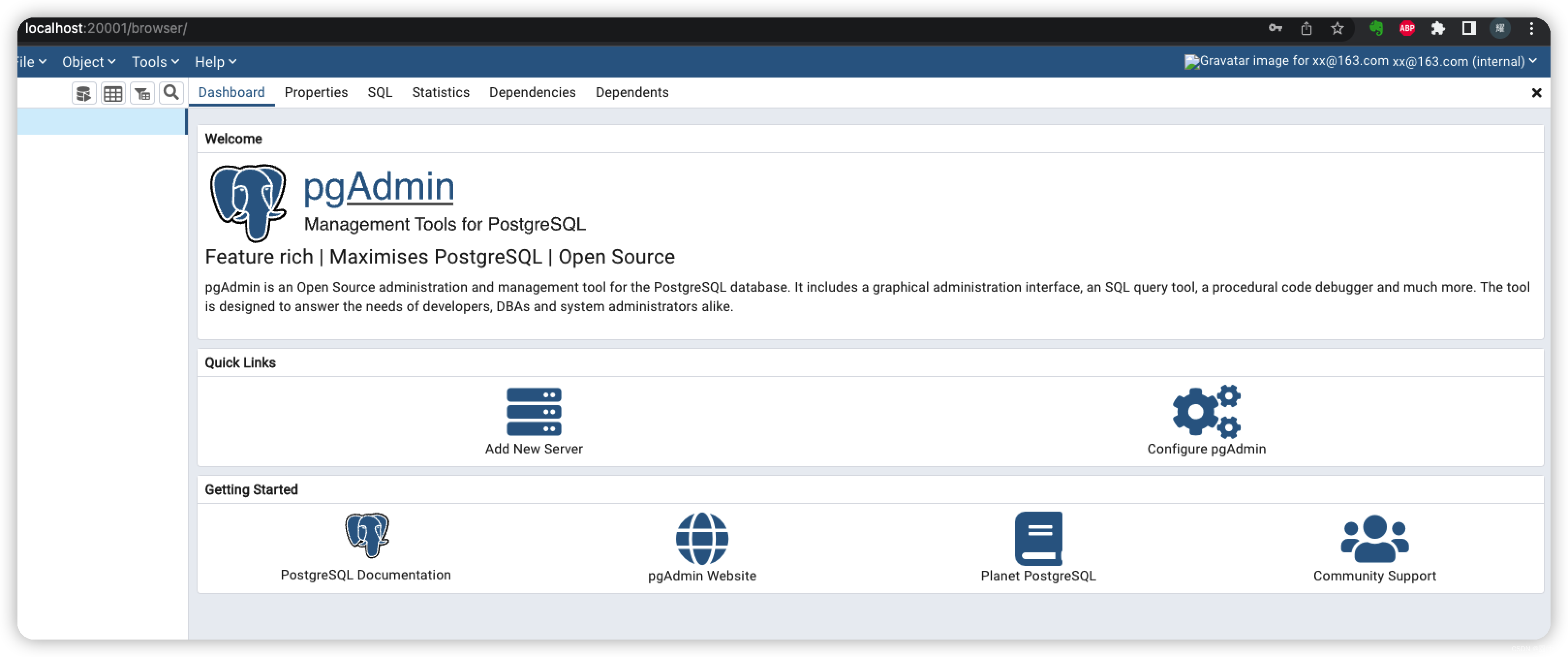The height and width of the screenshot is (657, 1568).
Task: Click the pgAdmin Website globe icon
Action: (701, 538)
